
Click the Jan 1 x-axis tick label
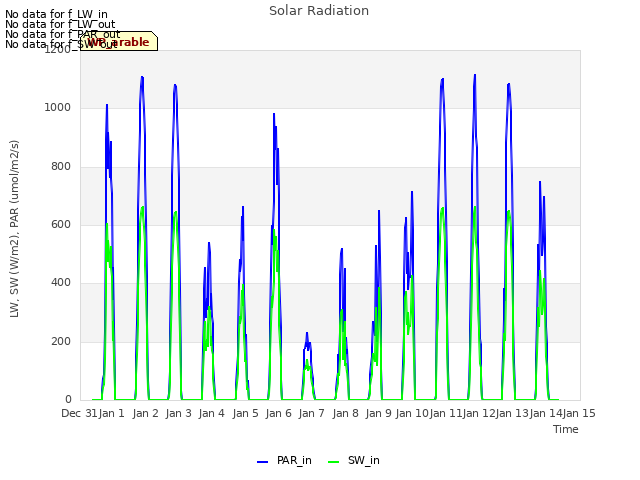click(111, 413)
